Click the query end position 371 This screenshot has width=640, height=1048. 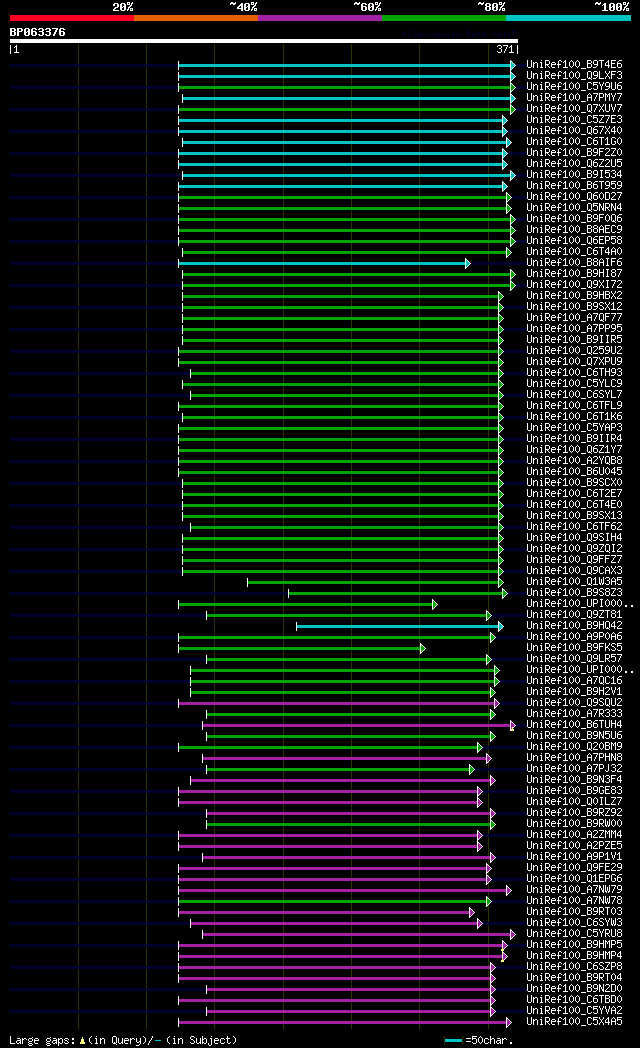click(x=505, y=49)
